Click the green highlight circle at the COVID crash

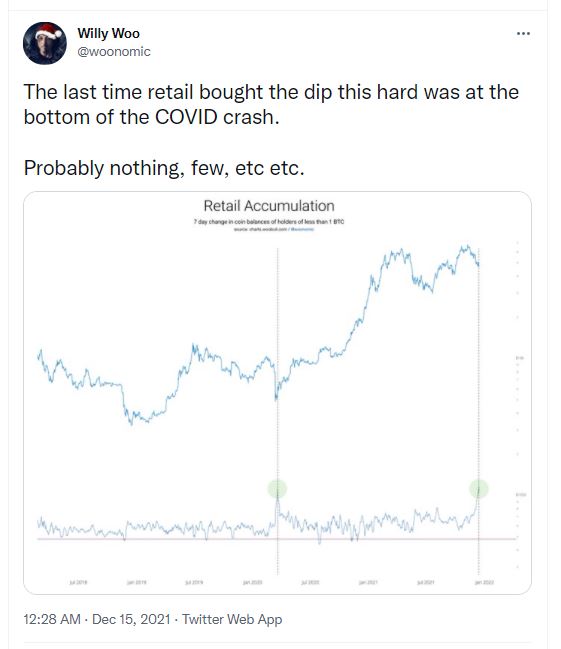click(277, 488)
